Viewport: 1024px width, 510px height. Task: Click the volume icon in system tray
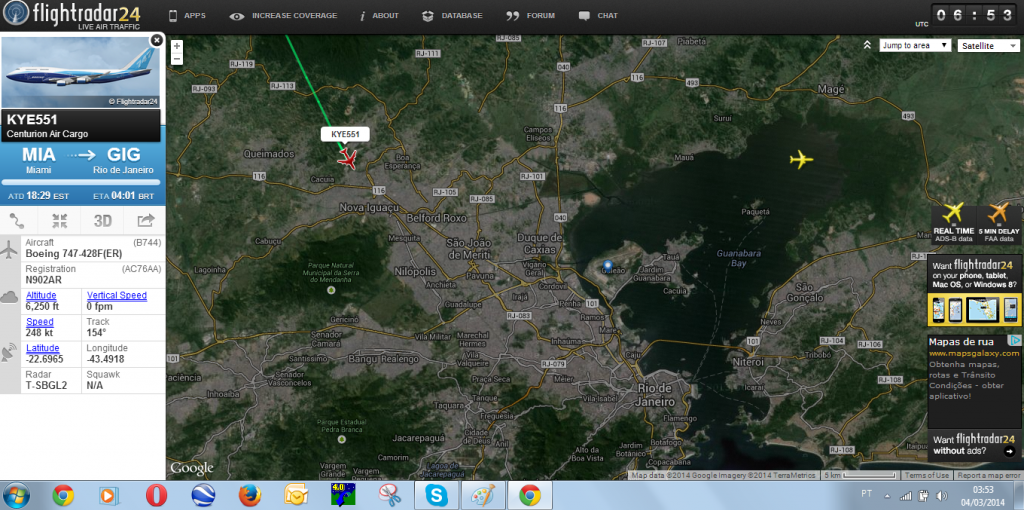click(x=942, y=496)
